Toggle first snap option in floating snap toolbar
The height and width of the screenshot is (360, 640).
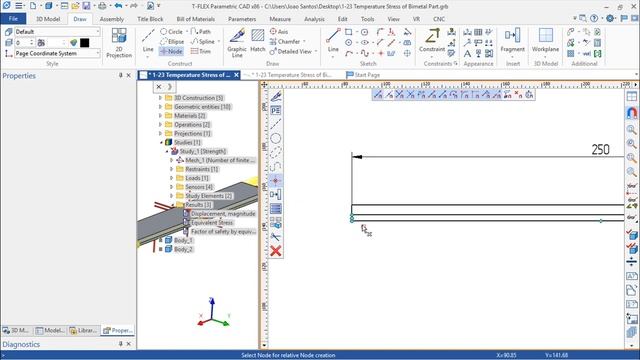[x=378, y=95]
